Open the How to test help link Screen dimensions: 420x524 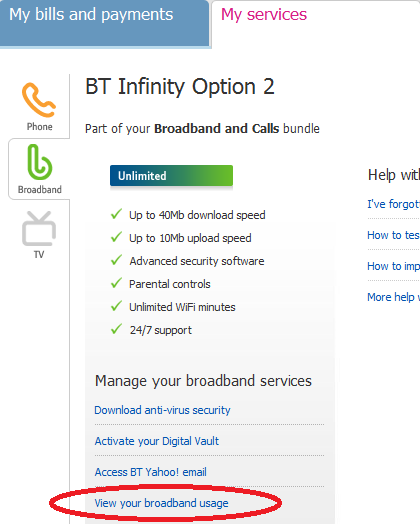[393, 235]
